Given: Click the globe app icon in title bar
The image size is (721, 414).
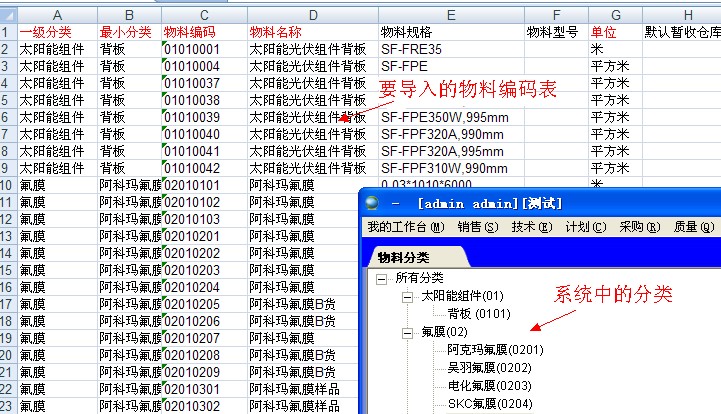Looking at the screenshot, I should tap(374, 201).
